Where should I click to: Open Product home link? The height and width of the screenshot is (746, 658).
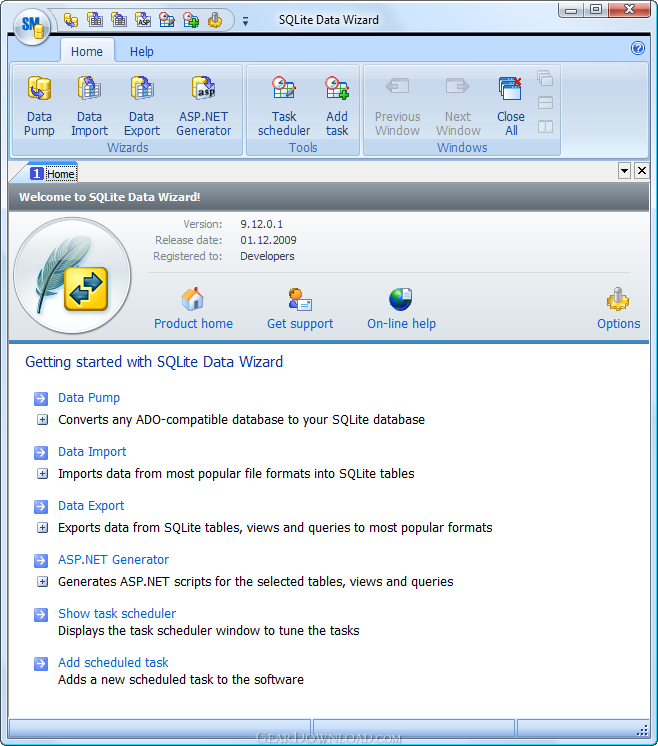pyautogui.click(x=193, y=324)
